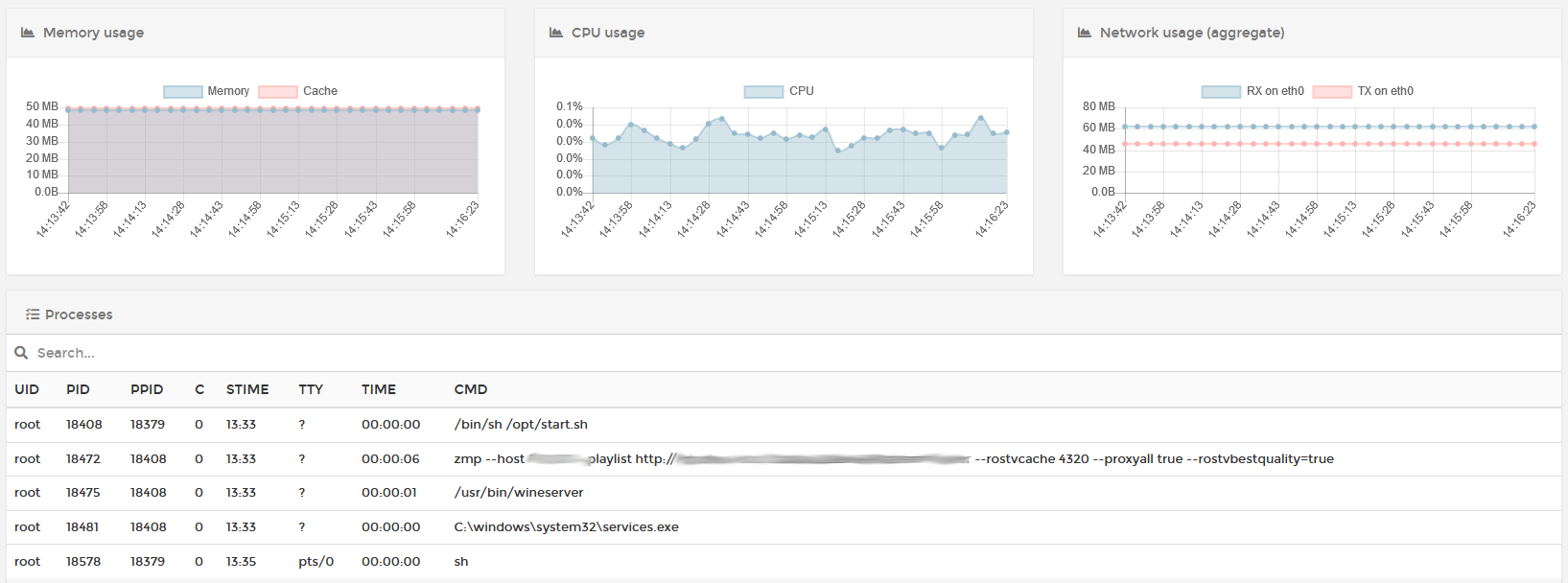Click PID 18475 cell

tap(83, 492)
